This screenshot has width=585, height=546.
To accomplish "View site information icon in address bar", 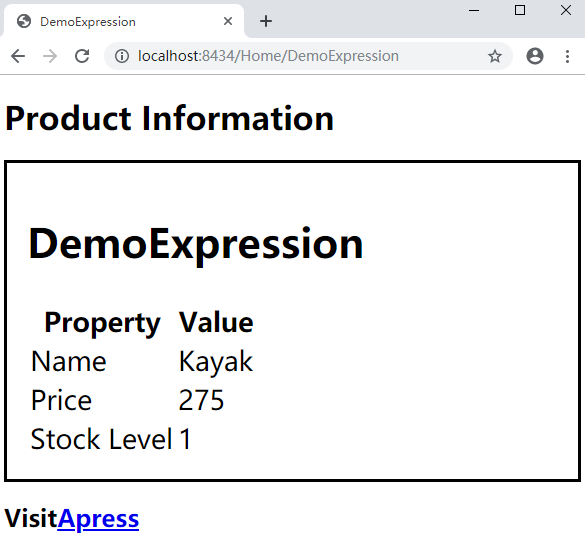I will 122,56.
